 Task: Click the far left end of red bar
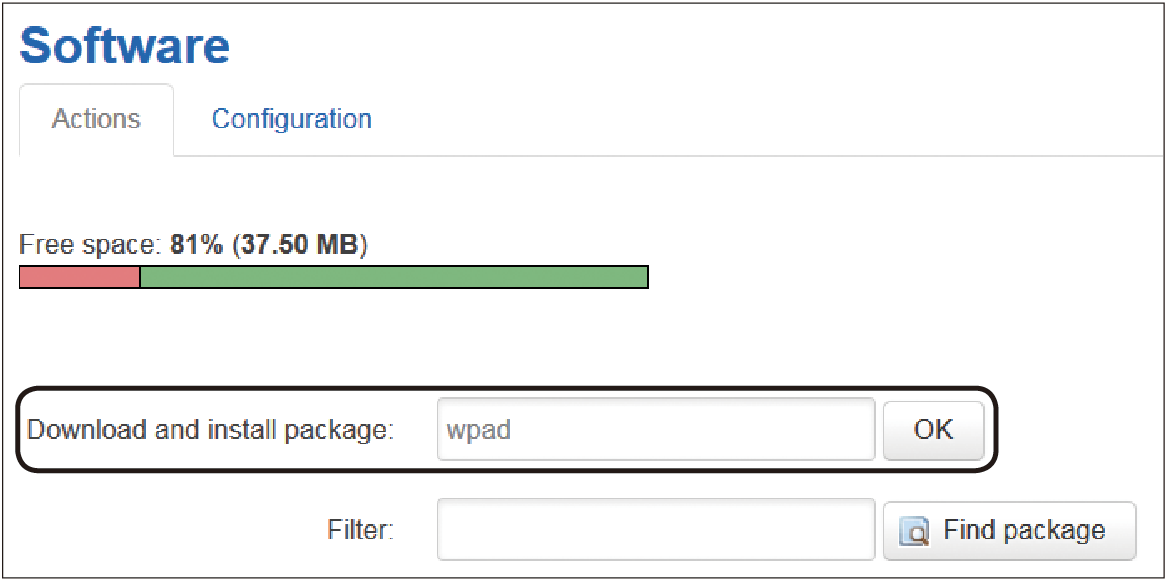pos(22,276)
